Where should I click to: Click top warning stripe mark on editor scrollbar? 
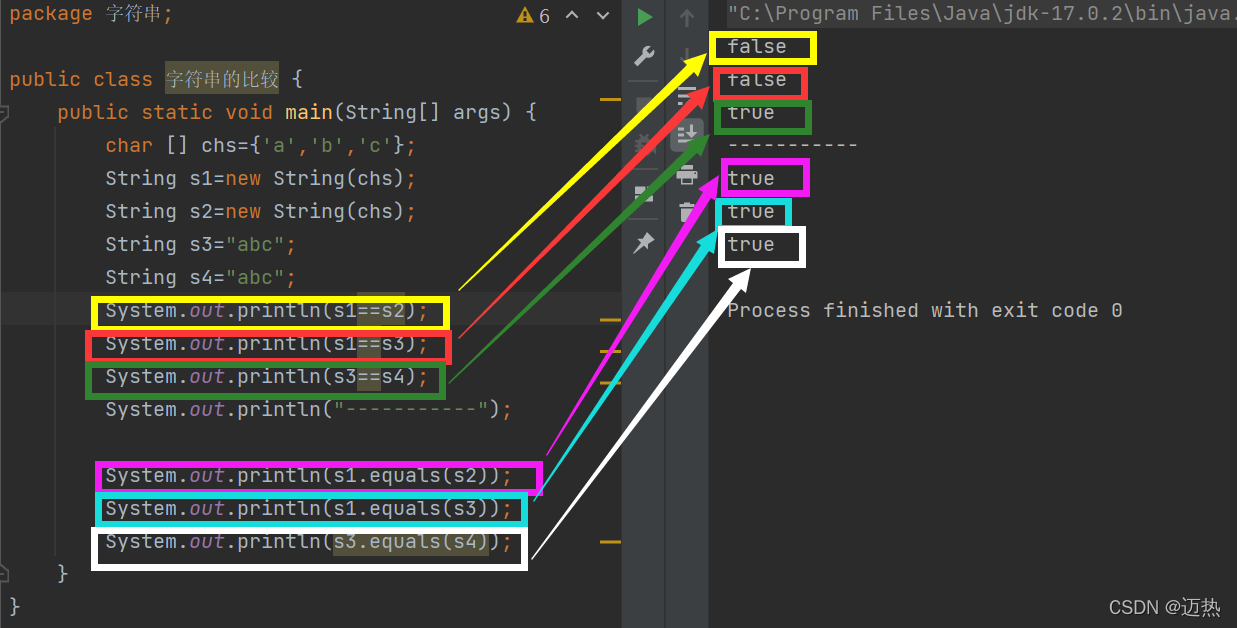point(610,99)
